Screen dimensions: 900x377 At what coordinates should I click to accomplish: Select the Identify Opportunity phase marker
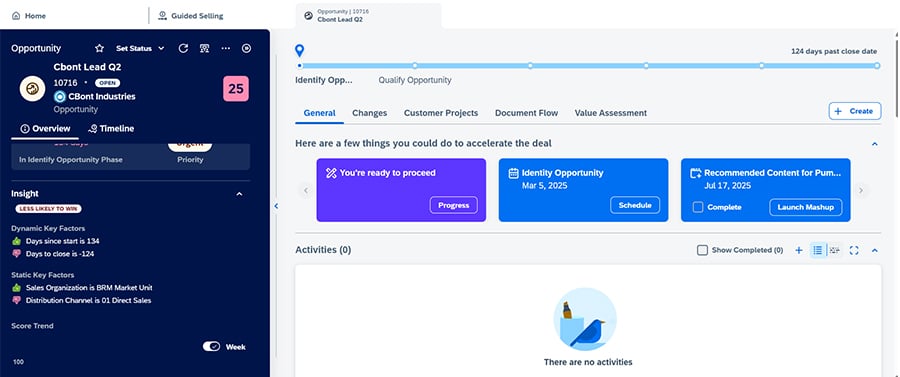(x=299, y=65)
